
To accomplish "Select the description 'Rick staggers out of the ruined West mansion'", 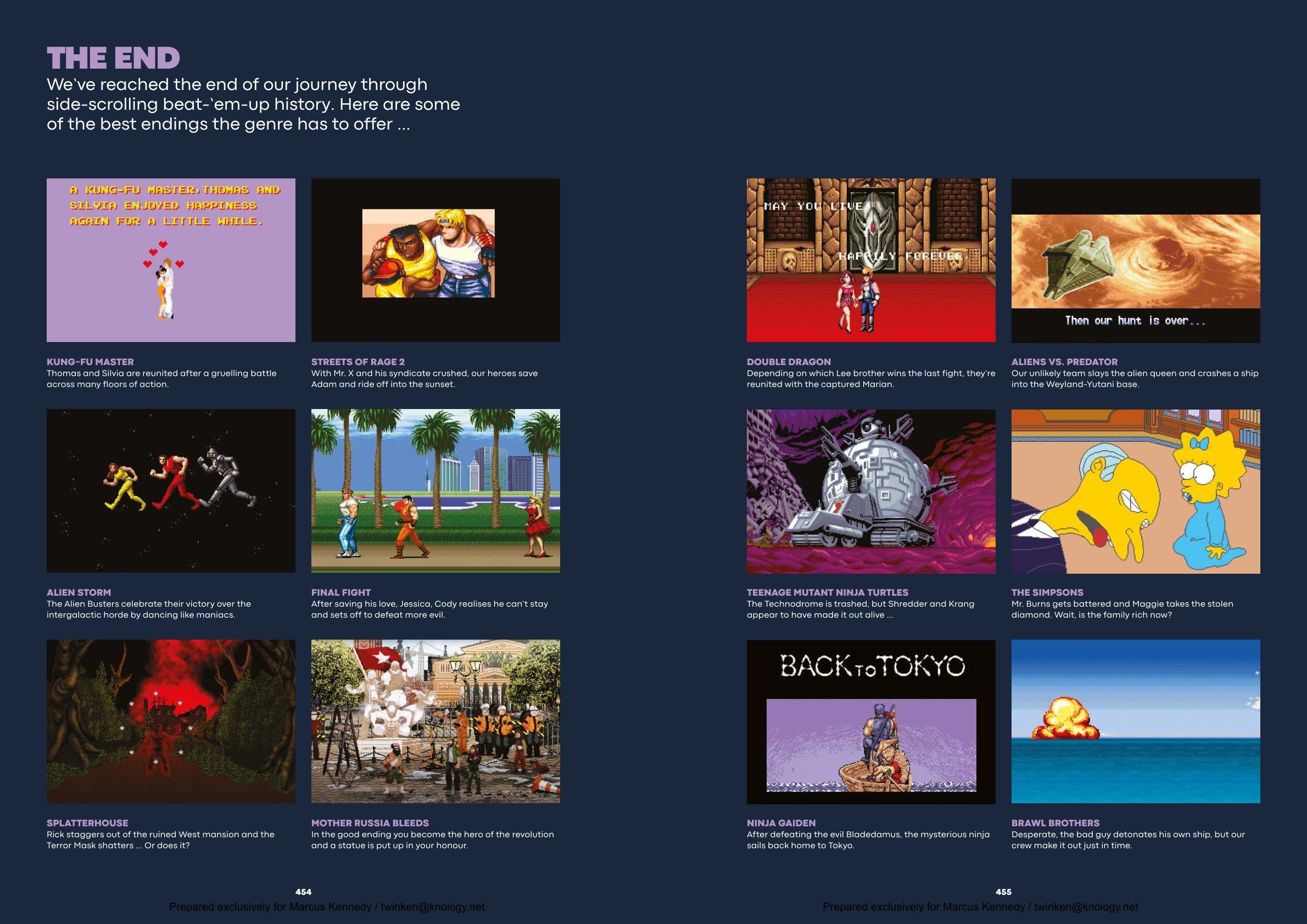I will 160,840.
